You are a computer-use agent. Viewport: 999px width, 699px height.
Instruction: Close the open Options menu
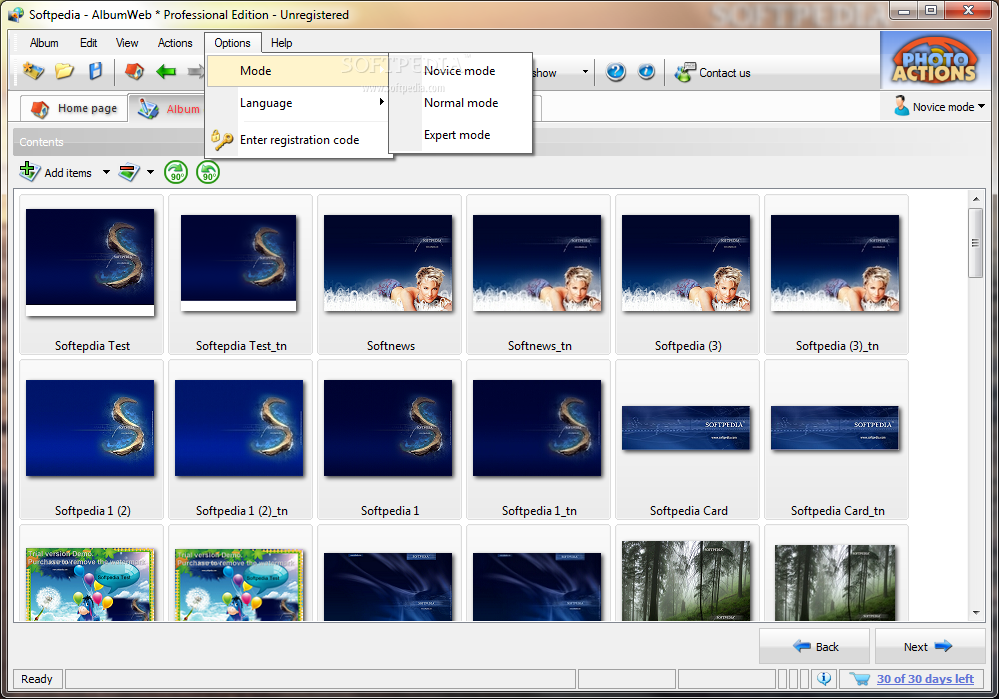click(x=233, y=43)
